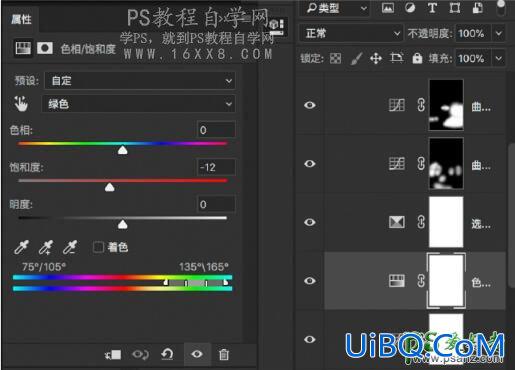Viewport: 515px width, 370px height.
Task: Toggle mask link on hue/saturation layer
Action: pos(421,281)
